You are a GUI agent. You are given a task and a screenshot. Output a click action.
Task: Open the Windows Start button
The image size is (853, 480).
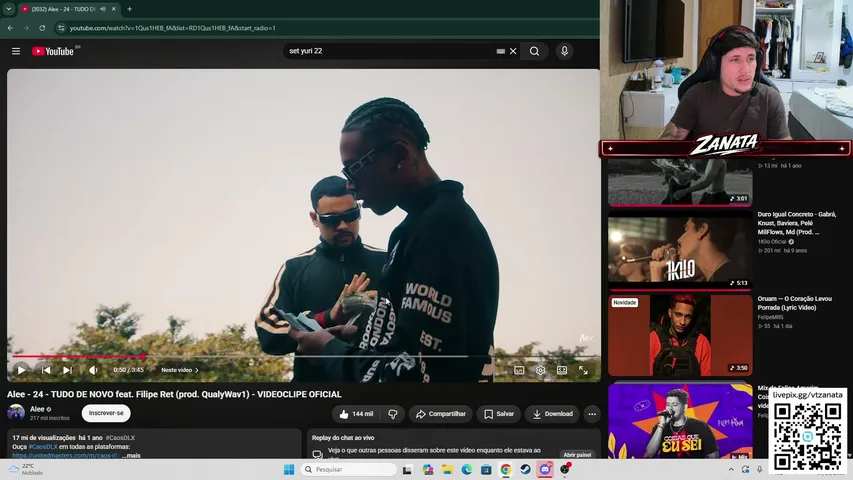(289, 470)
